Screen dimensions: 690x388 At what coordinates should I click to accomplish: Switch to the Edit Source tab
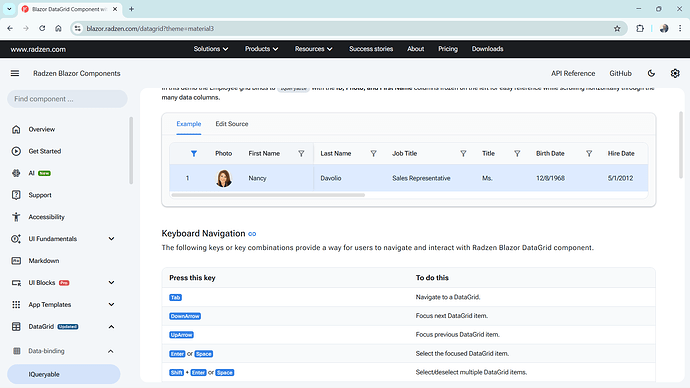(232, 124)
